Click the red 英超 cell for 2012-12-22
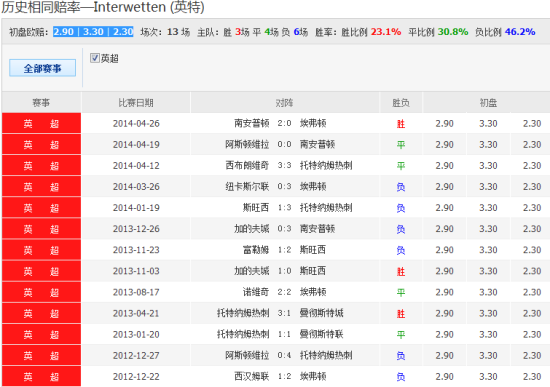 [x=41, y=376]
